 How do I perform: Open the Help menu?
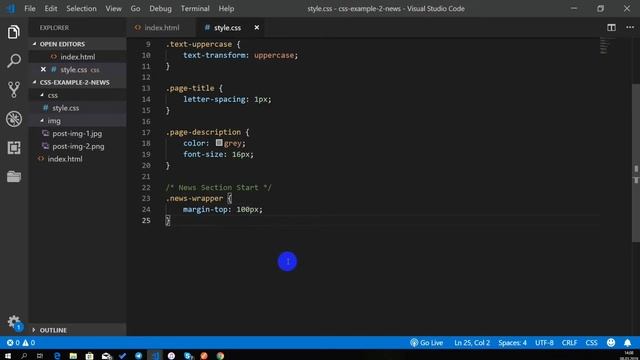coord(226,8)
